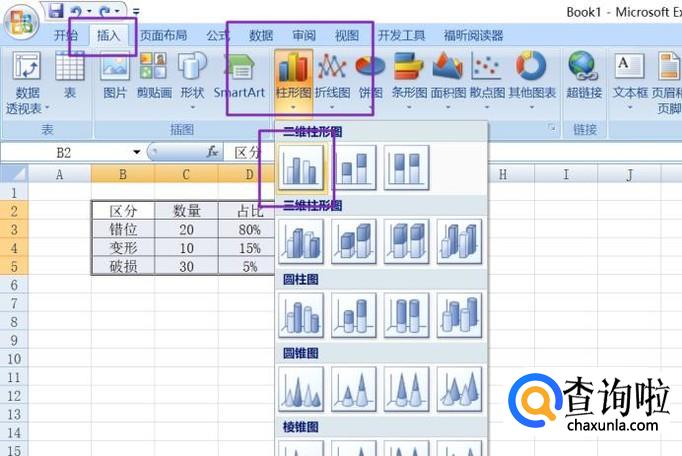Click the Save icon in quick access toolbar
This screenshot has height=456, width=682.
coord(56,11)
